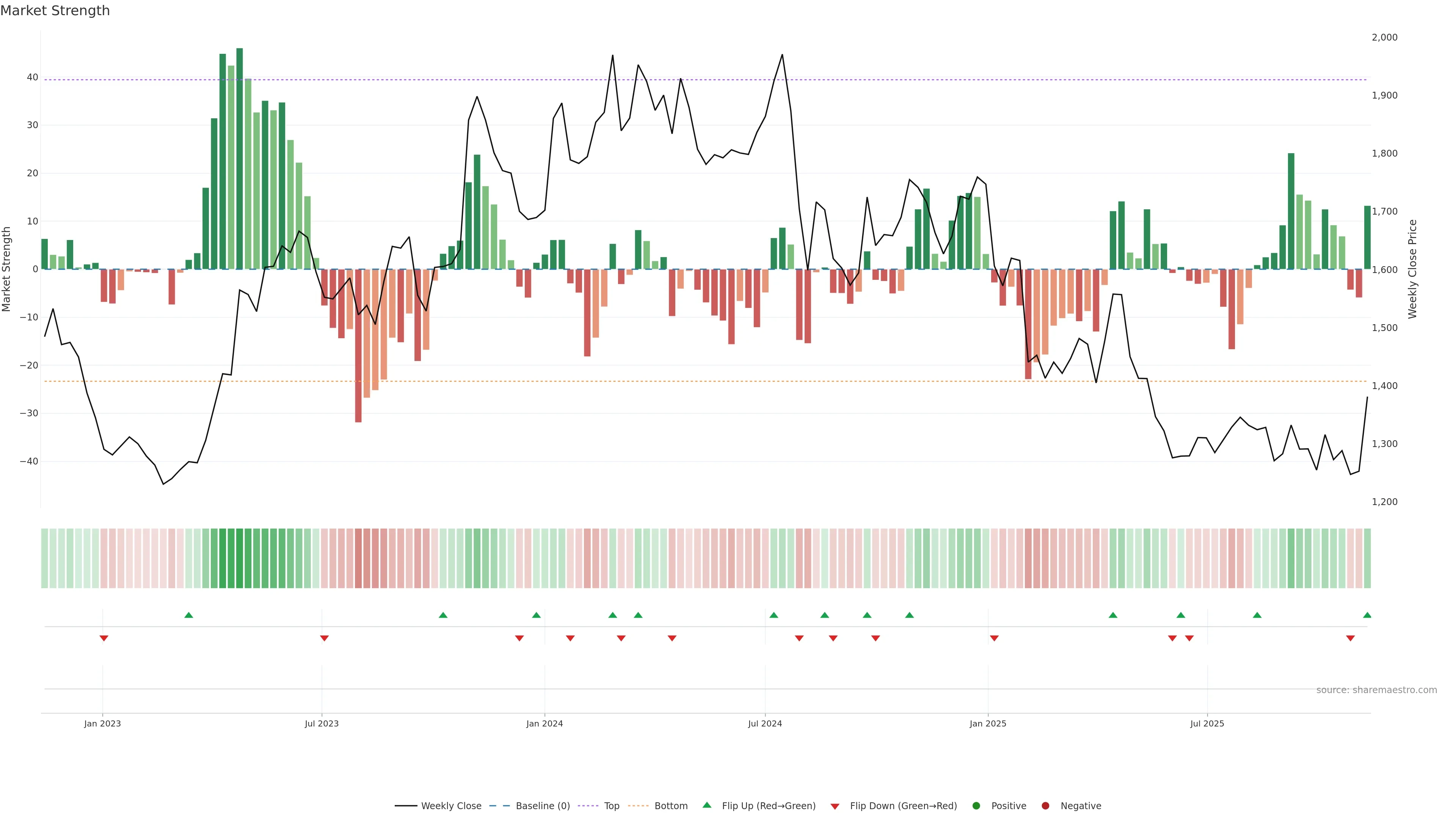Click last green flip-up marker at far right
This screenshot has width=1456, height=819.
coord(1367,615)
